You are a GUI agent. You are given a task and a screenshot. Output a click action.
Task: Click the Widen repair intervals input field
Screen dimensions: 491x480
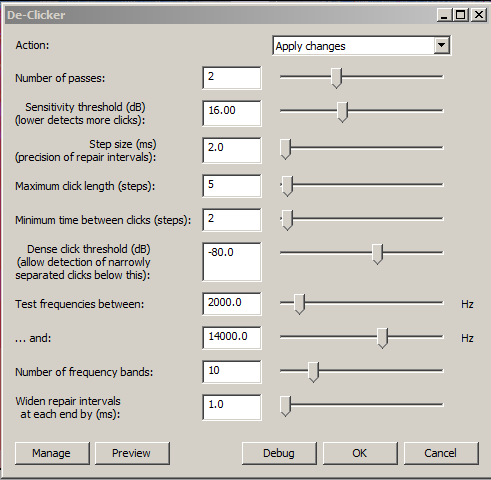232,407
